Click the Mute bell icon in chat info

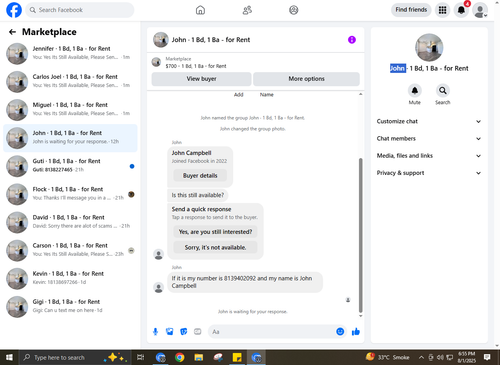click(414, 91)
